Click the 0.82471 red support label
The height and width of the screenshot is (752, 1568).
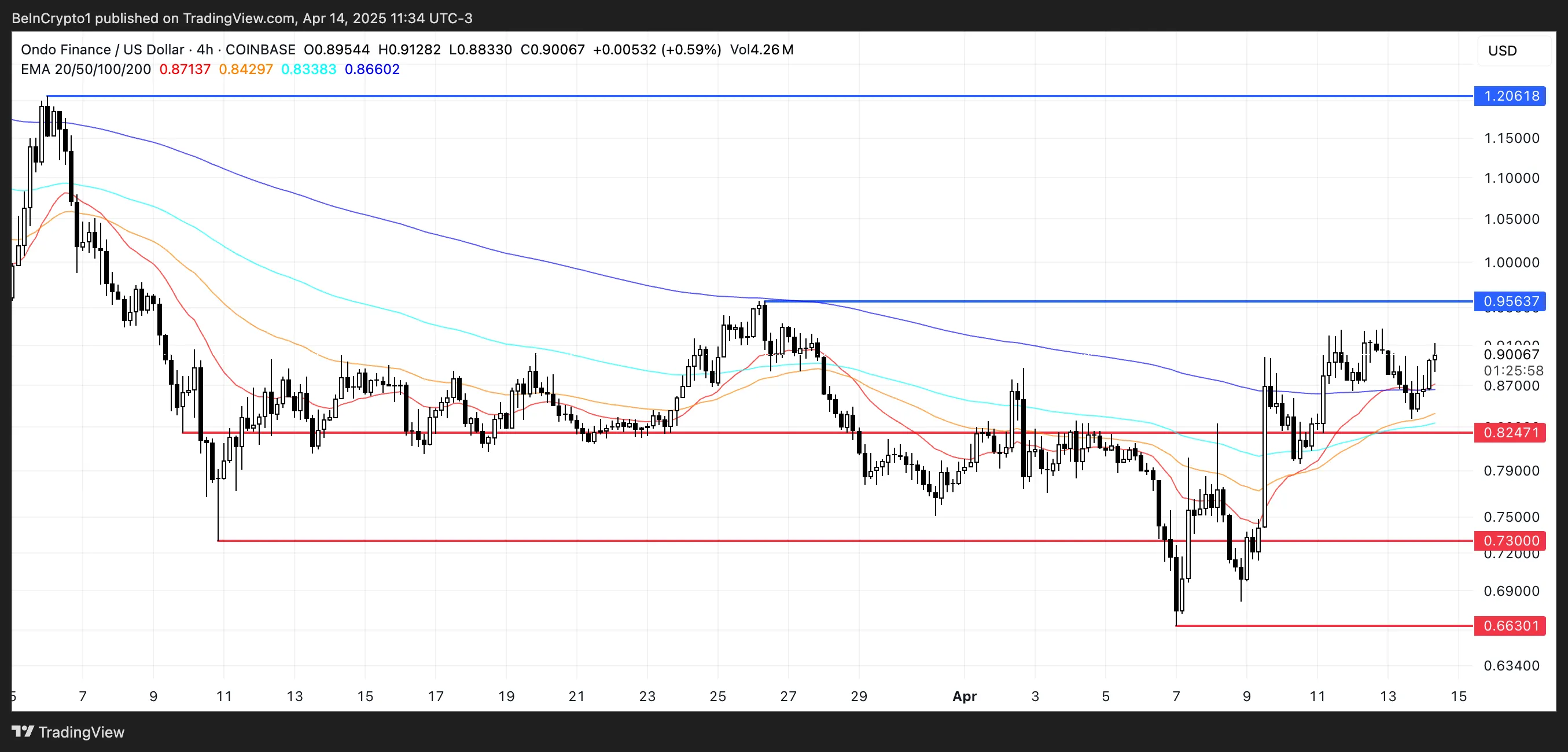pos(1510,433)
